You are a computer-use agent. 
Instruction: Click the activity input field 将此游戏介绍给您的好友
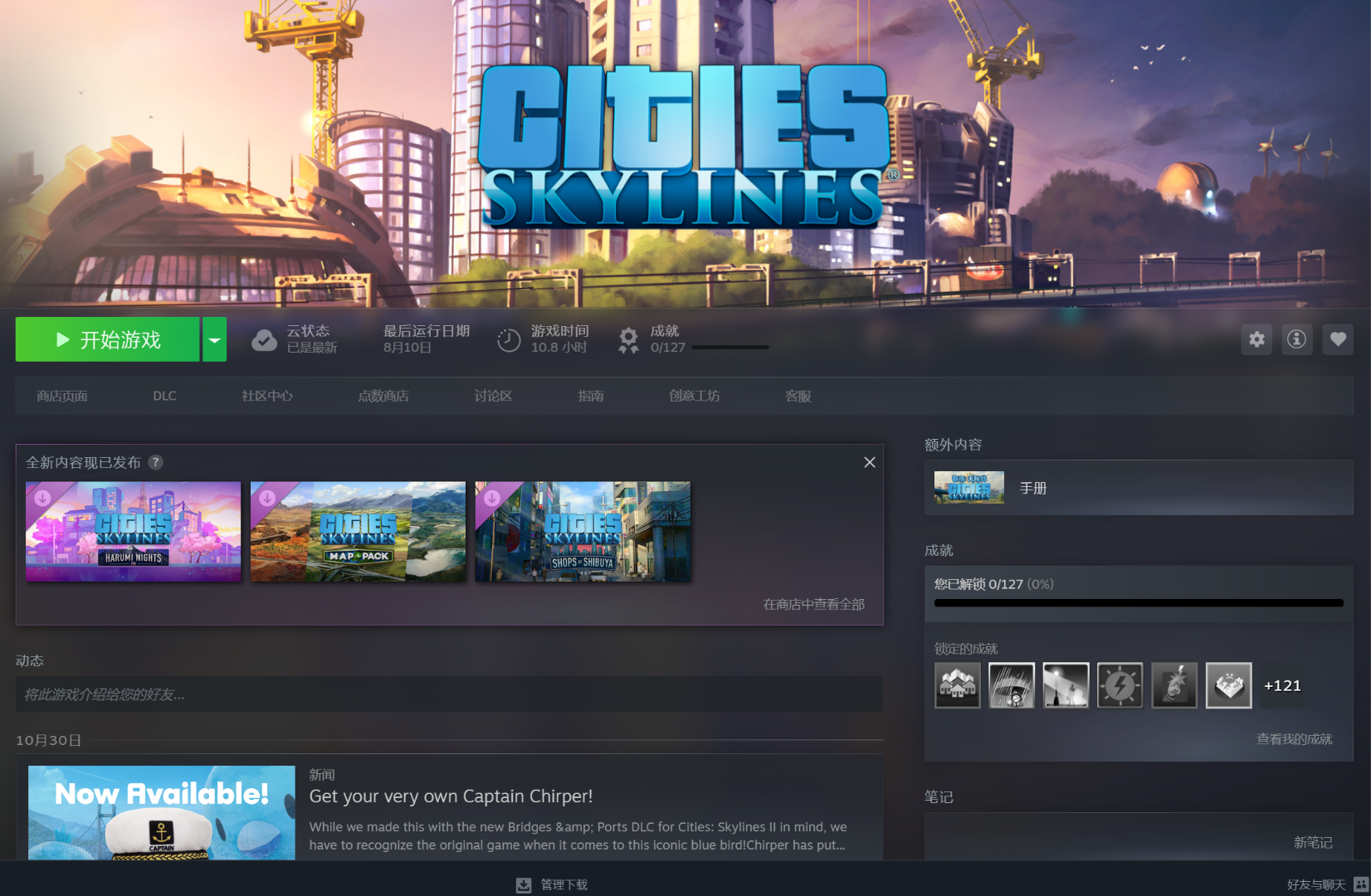tap(448, 694)
